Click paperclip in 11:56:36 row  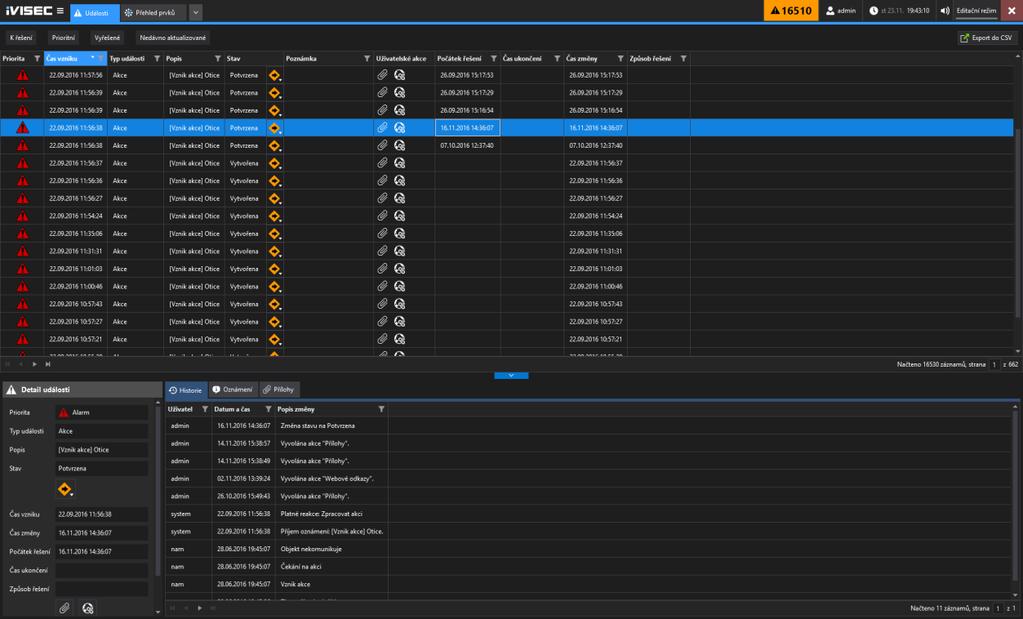[382, 181]
